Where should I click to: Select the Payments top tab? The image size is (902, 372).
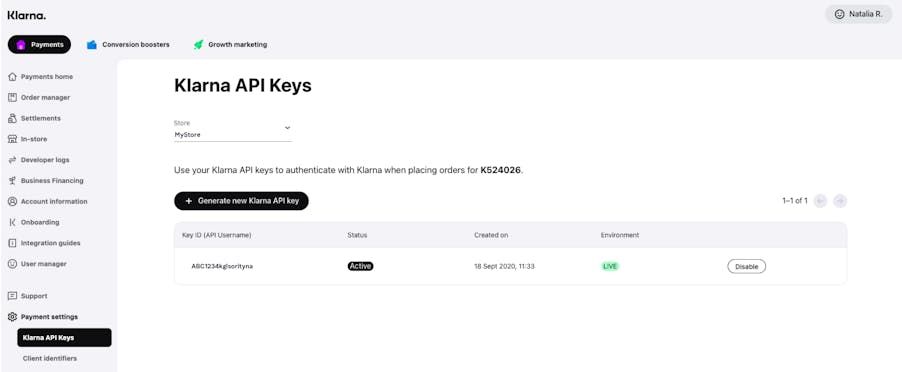(40, 44)
